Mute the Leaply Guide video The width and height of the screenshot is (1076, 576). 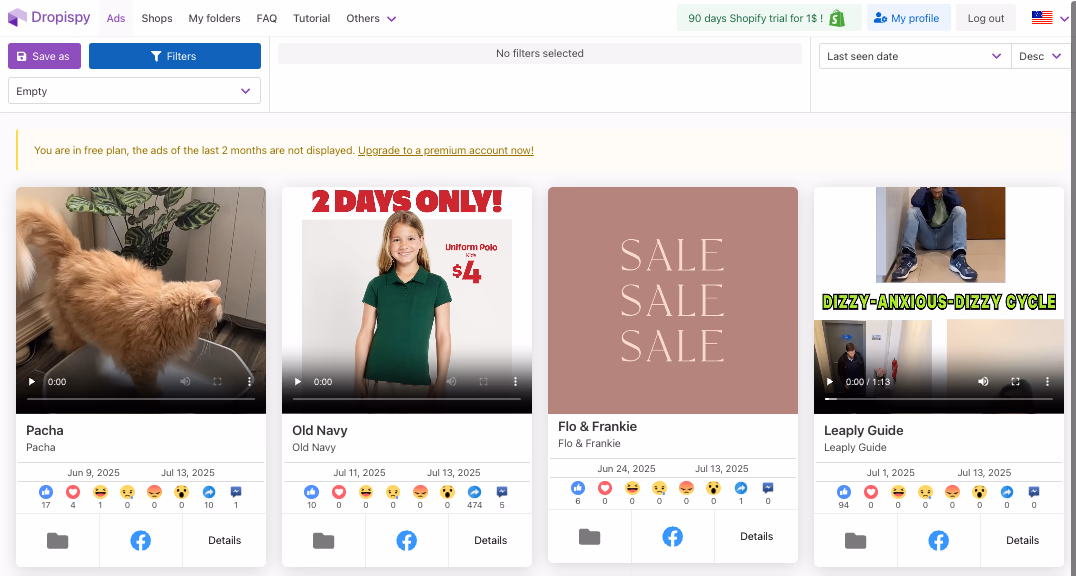(x=983, y=382)
